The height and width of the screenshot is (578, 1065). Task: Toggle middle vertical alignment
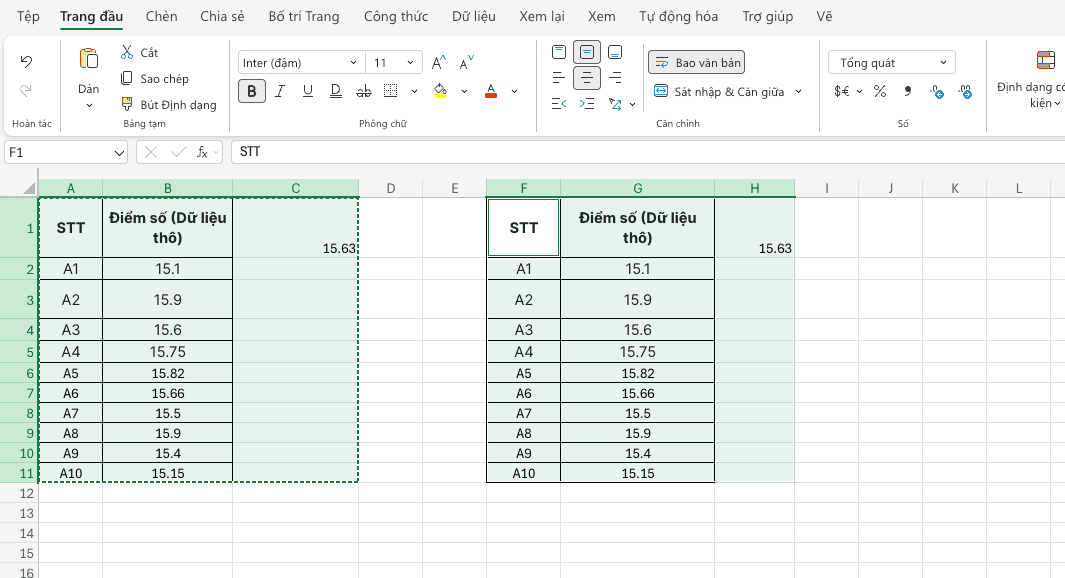[587, 52]
